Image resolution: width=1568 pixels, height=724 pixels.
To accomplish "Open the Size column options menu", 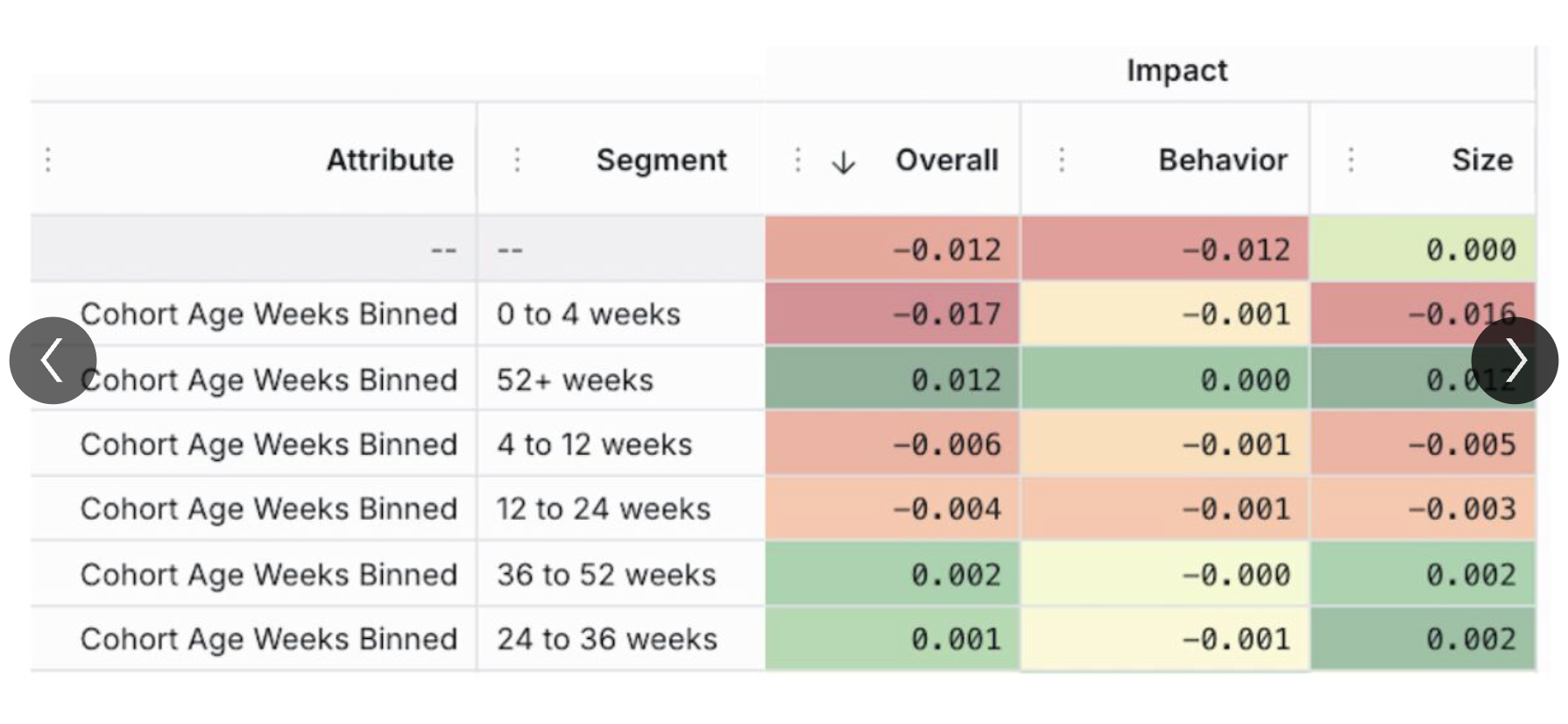I will click(x=1351, y=160).
